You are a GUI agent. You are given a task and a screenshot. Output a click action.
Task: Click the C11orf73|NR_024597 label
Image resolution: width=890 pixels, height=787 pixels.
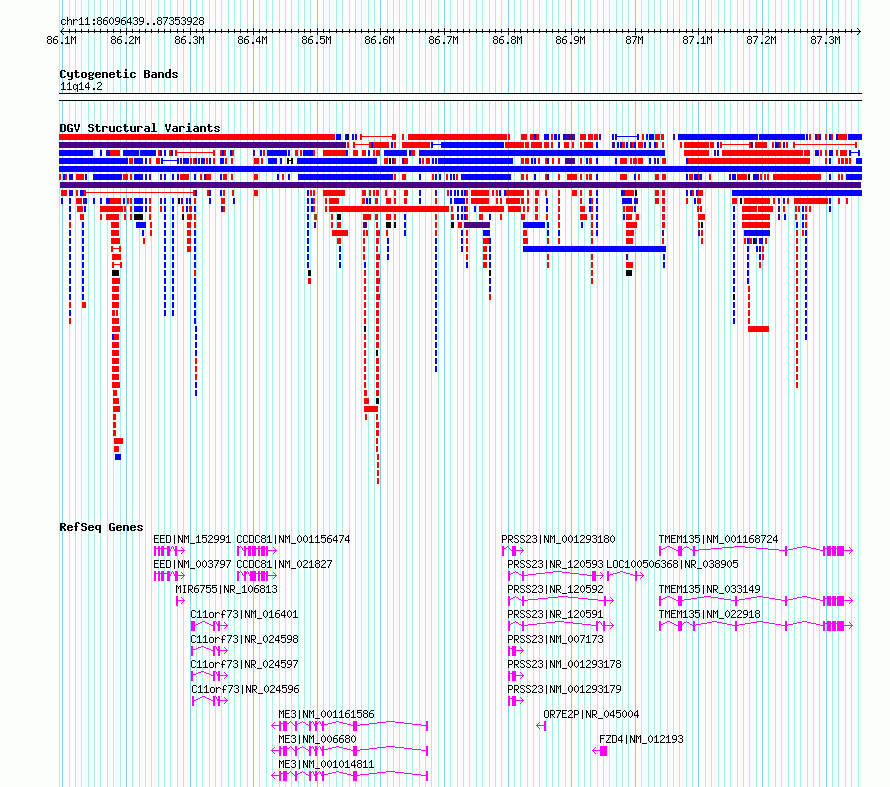click(x=244, y=664)
